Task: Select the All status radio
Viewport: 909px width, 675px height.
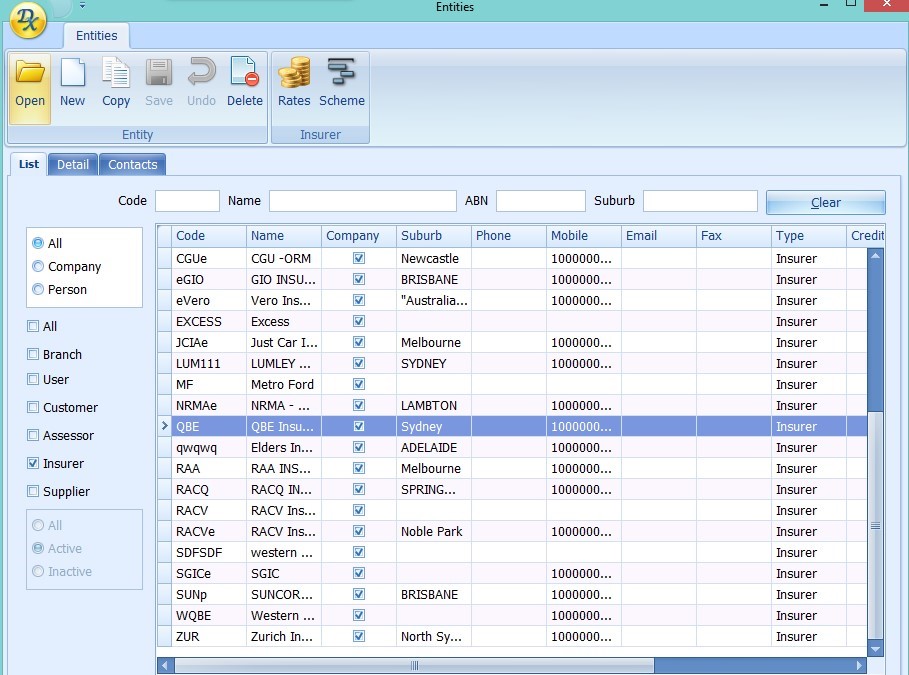Action: 38,525
